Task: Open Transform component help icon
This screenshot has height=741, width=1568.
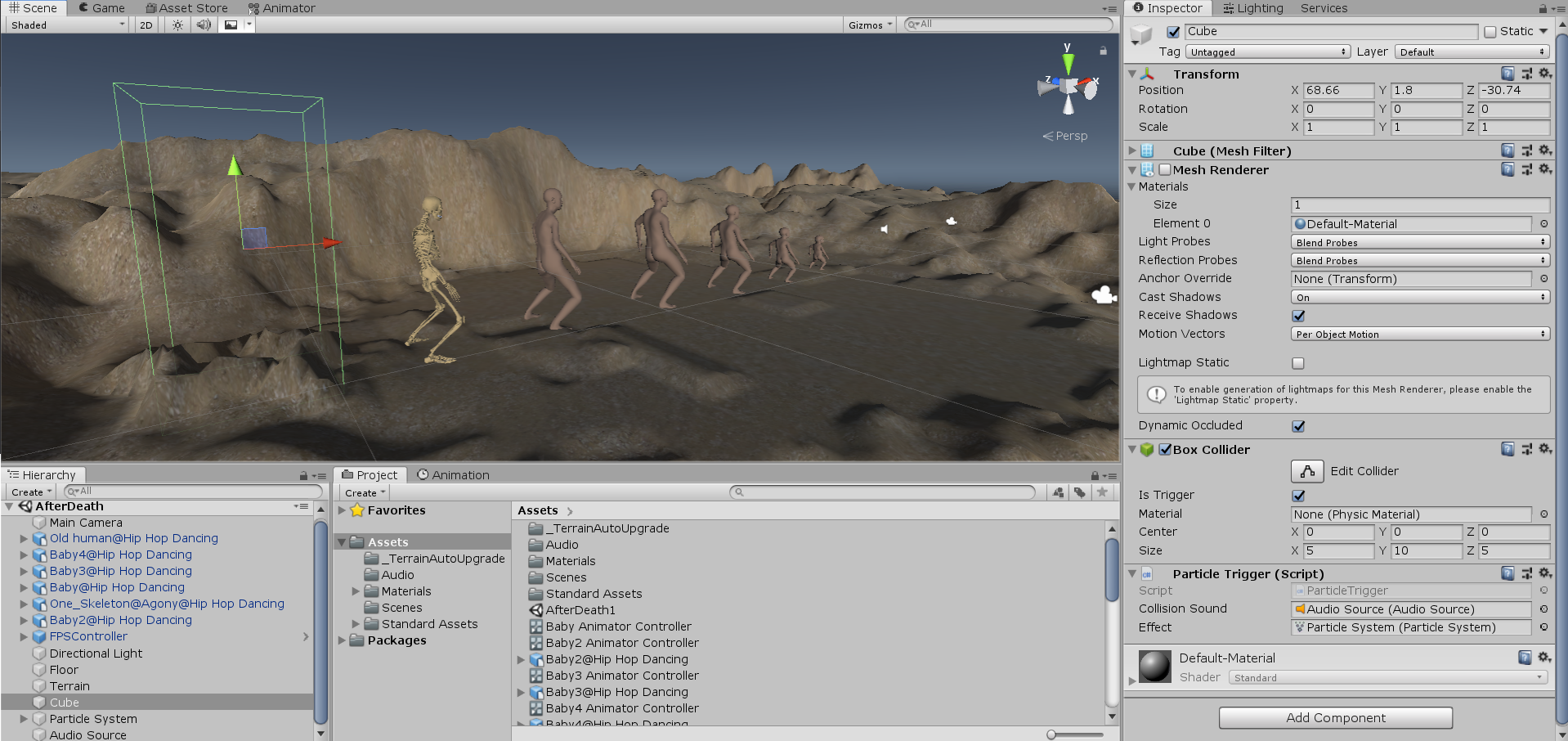Action: 1508,74
